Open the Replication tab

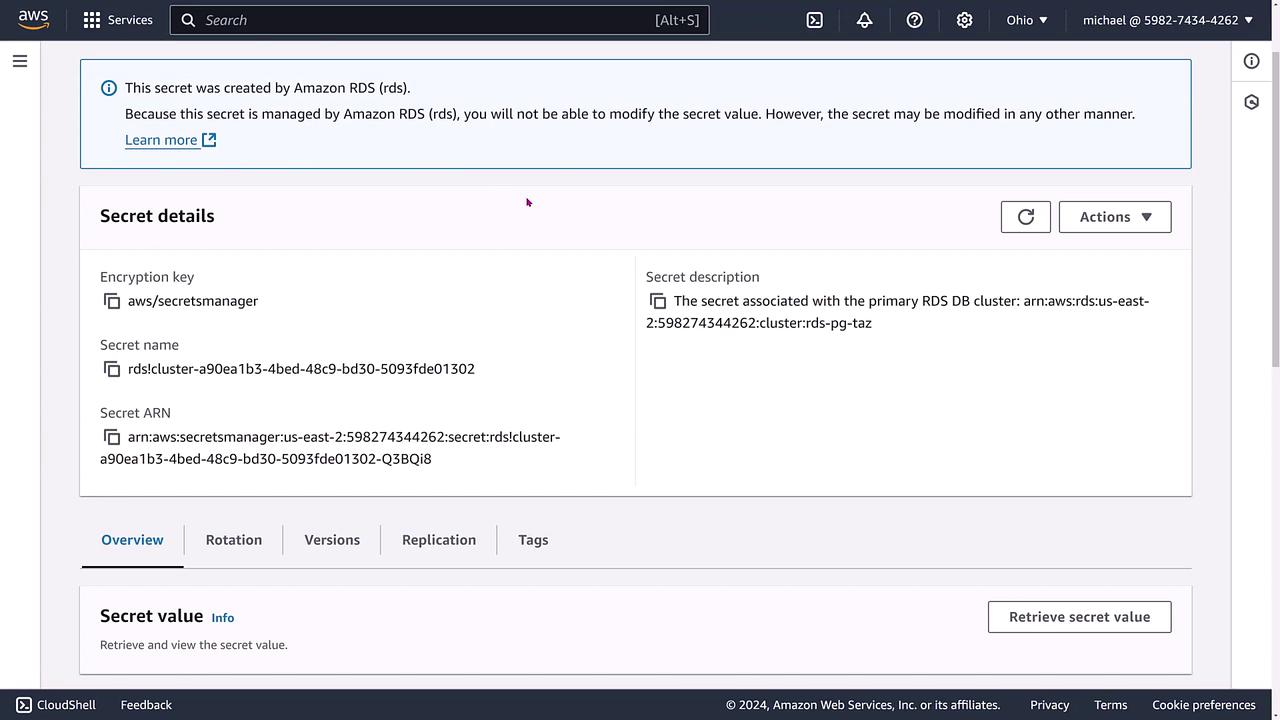click(x=439, y=540)
